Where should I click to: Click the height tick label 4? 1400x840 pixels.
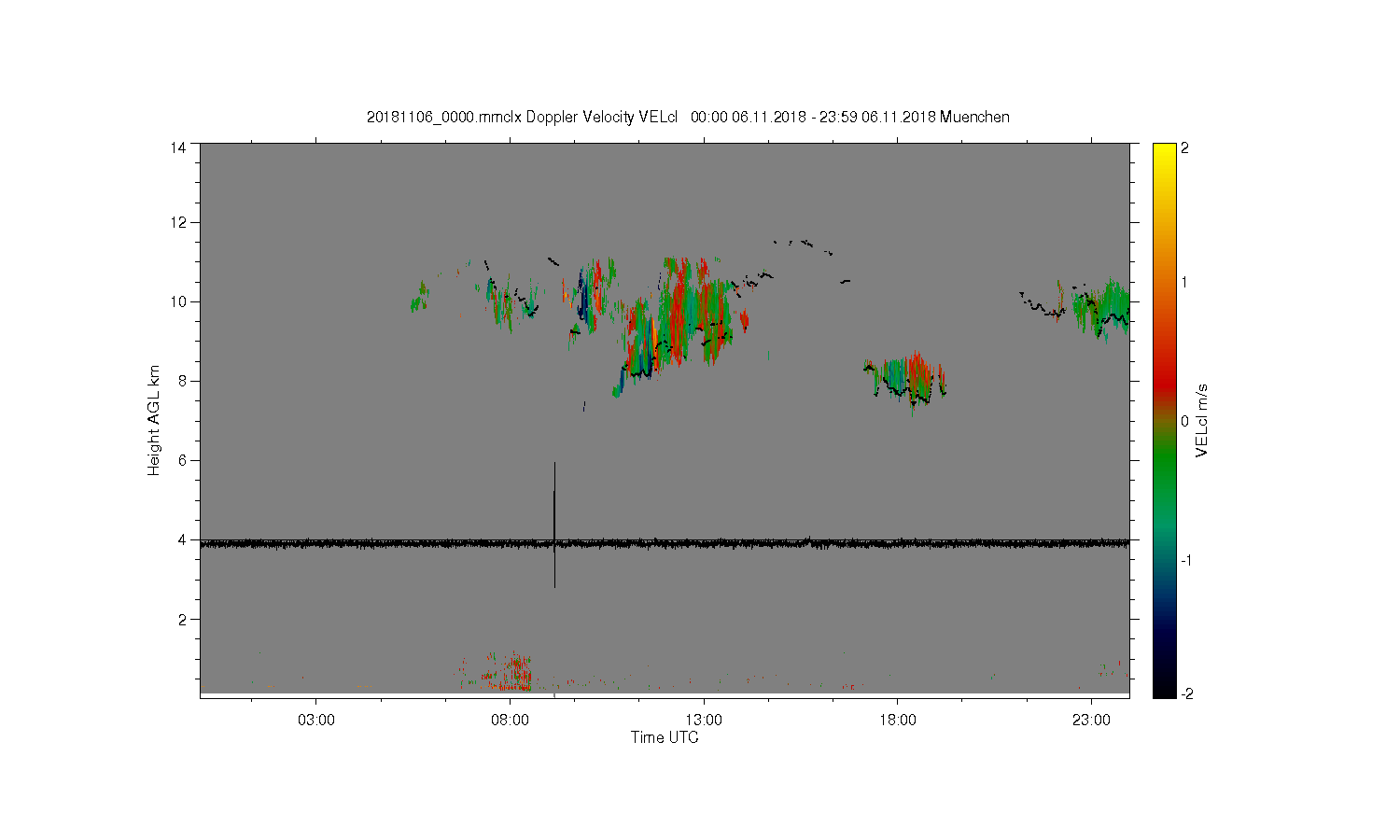182,539
